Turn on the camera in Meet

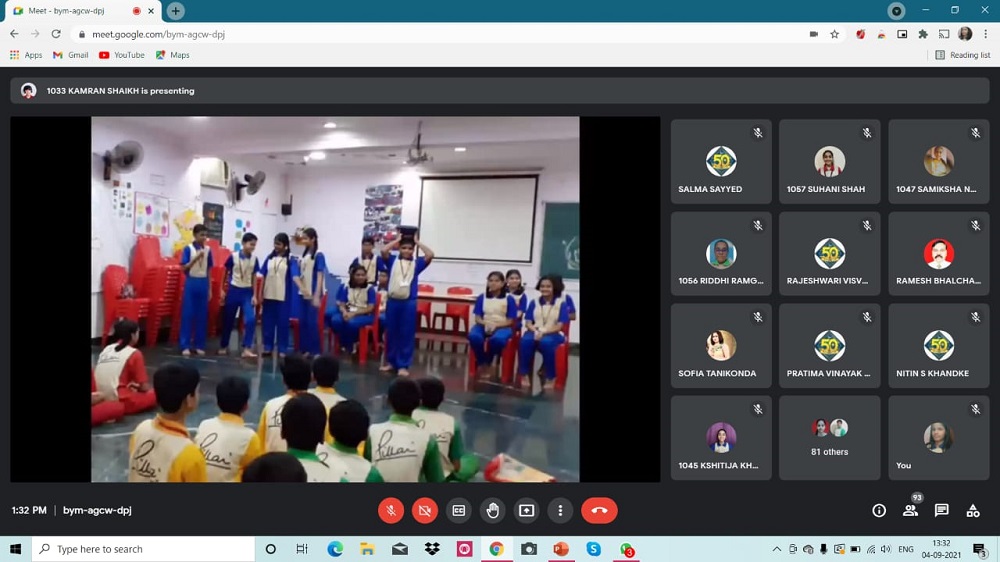click(425, 510)
